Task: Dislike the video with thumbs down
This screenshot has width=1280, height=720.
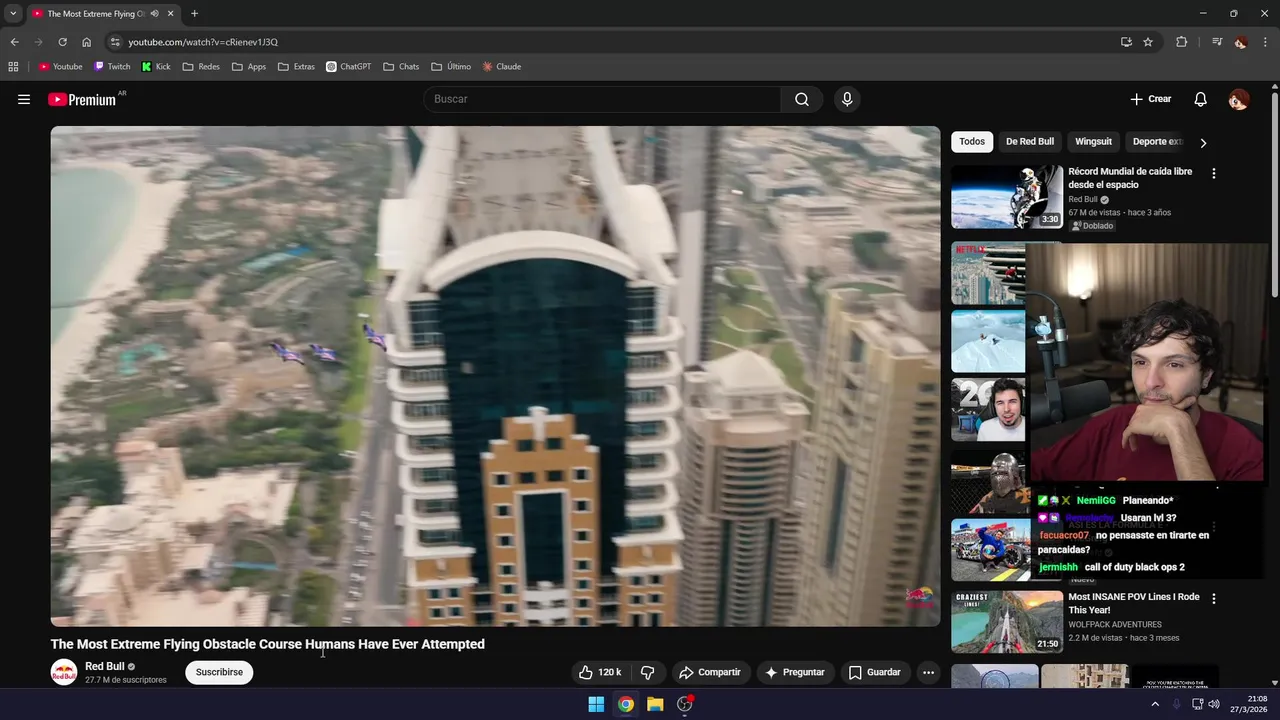Action: point(647,672)
